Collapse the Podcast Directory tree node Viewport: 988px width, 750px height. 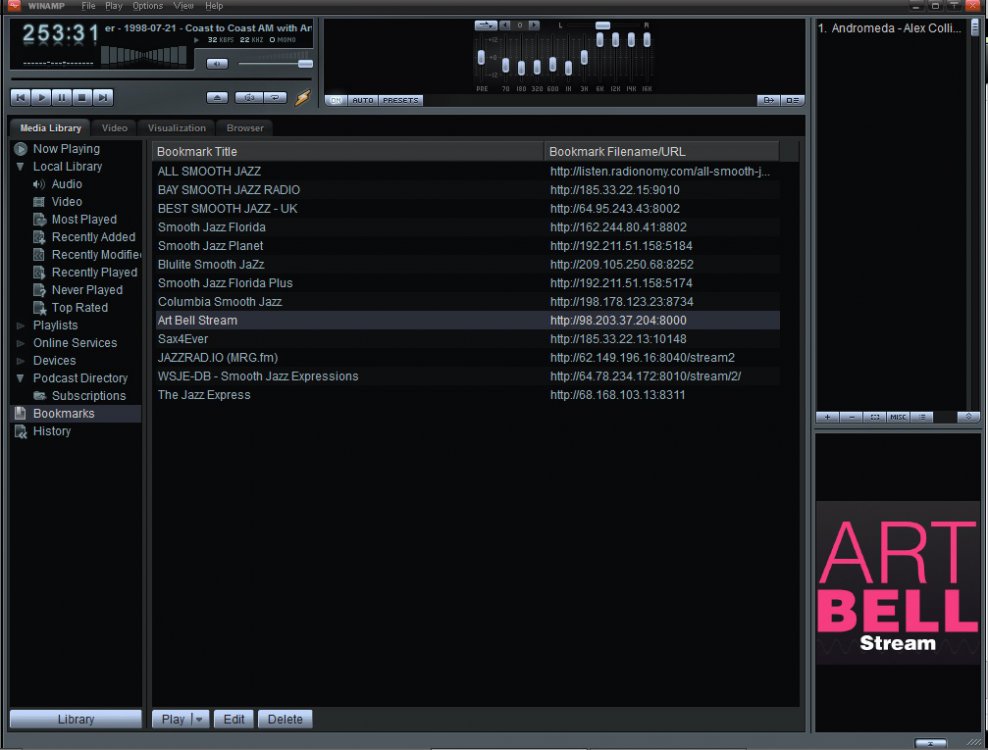click(20, 378)
